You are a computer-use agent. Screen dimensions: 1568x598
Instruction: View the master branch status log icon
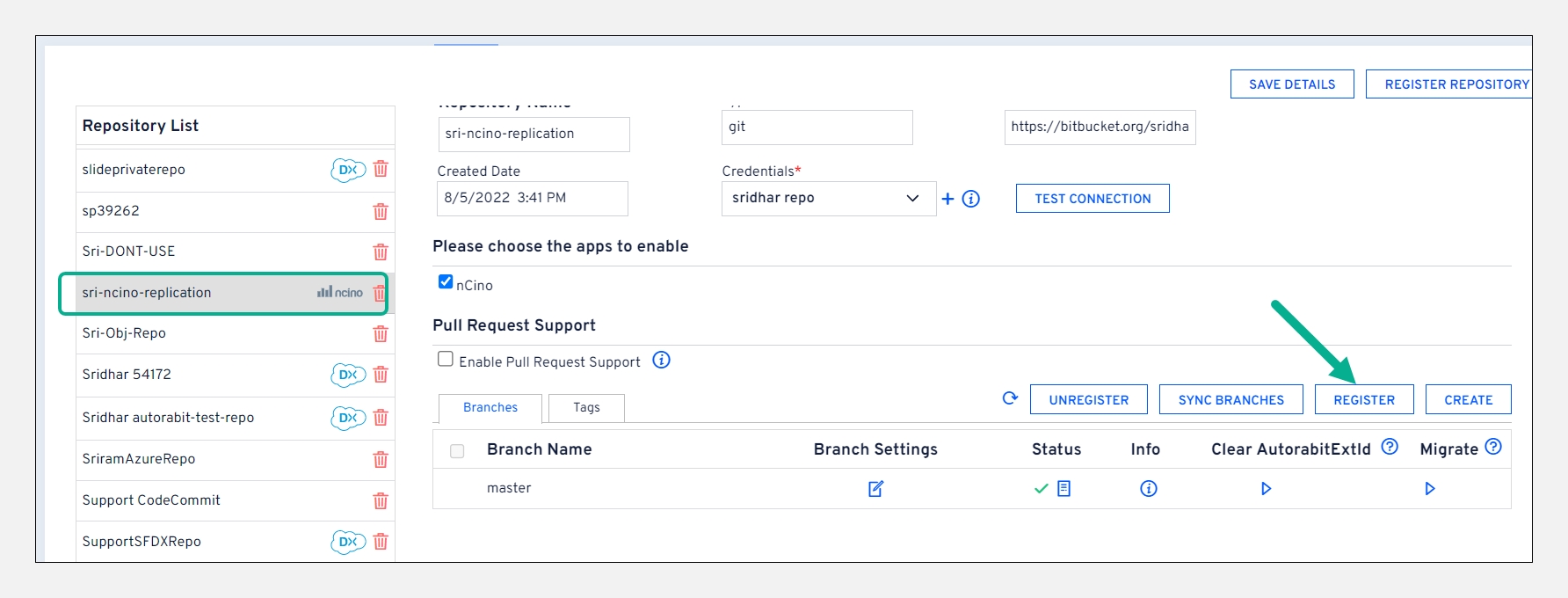[1063, 489]
